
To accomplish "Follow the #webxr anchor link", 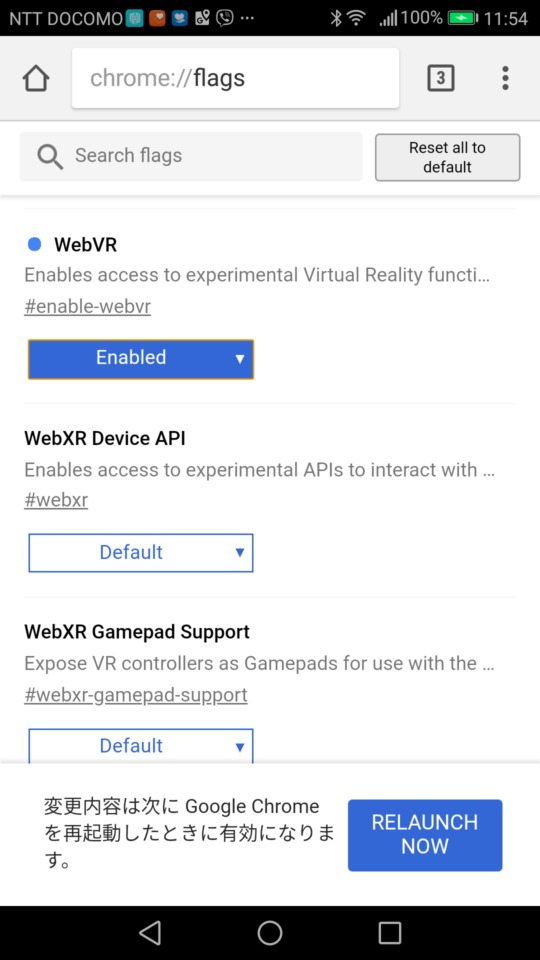I will (x=56, y=500).
